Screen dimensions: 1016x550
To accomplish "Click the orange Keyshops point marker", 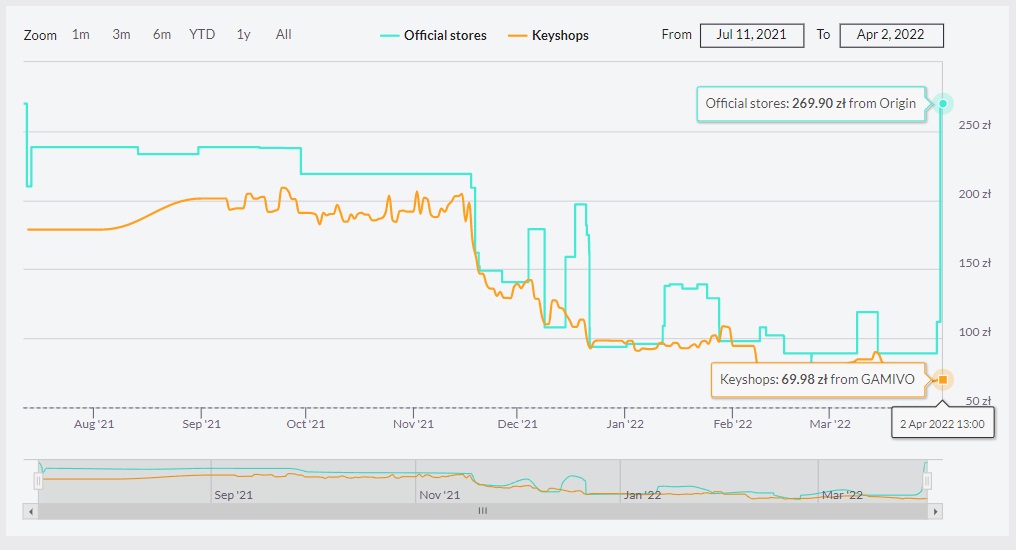I will (942, 380).
